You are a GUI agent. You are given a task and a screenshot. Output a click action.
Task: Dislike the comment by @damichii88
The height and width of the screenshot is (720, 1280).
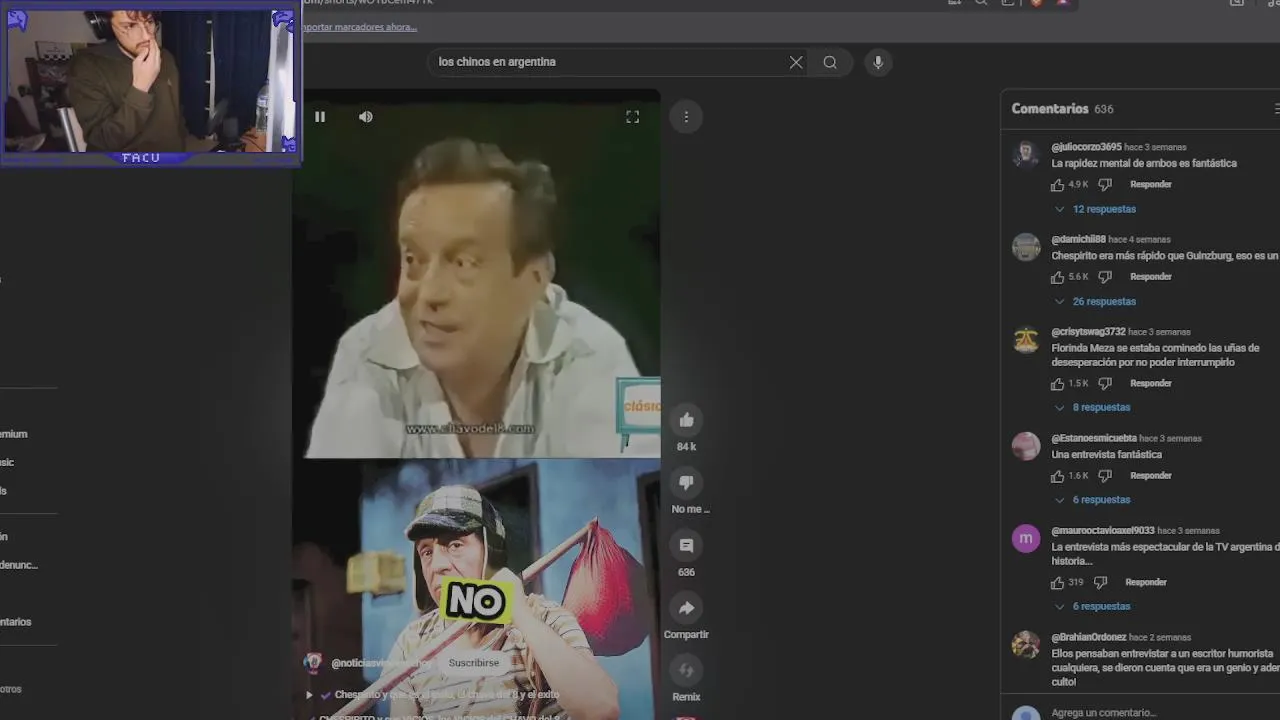[1105, 277]
